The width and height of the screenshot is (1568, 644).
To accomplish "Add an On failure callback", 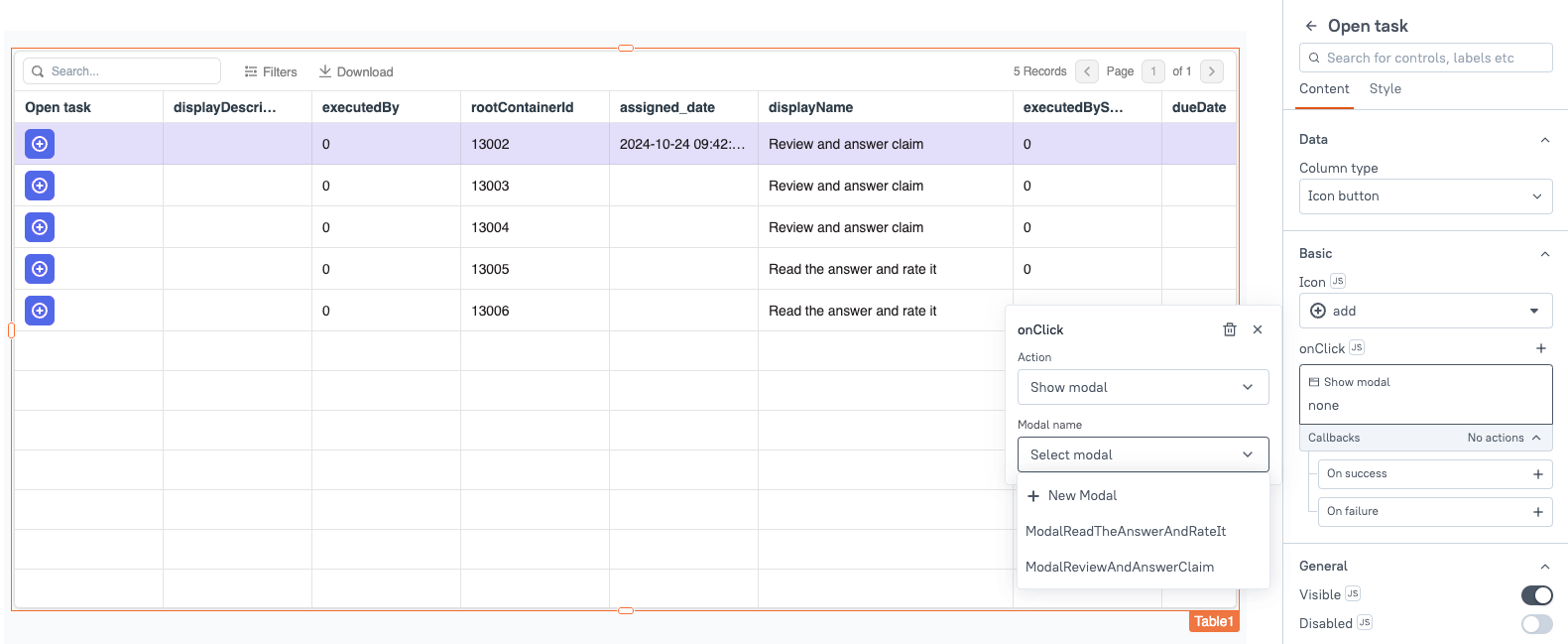I will coord(1537,512).
